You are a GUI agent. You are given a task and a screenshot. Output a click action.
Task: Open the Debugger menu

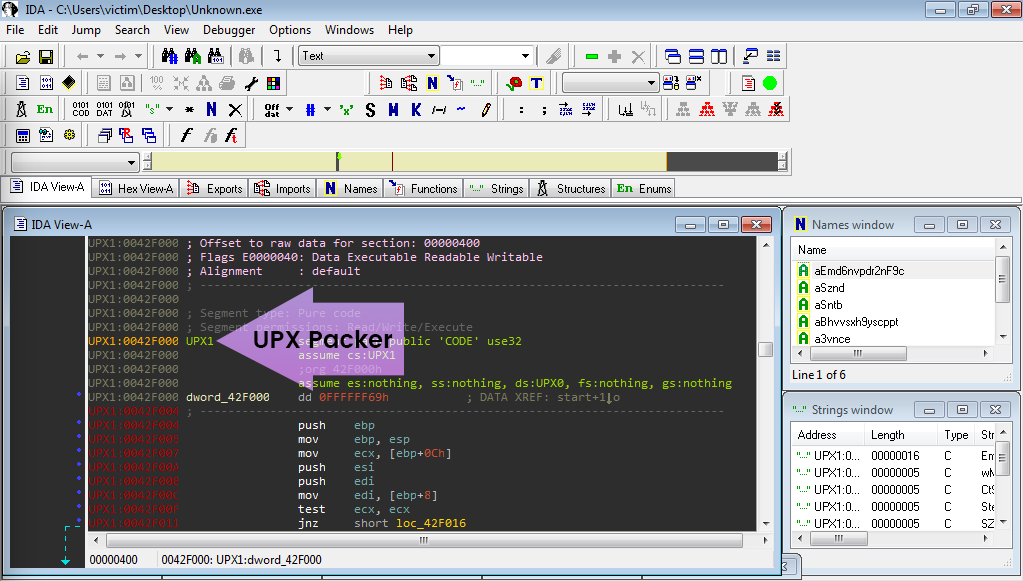click(x=229, y=30)
